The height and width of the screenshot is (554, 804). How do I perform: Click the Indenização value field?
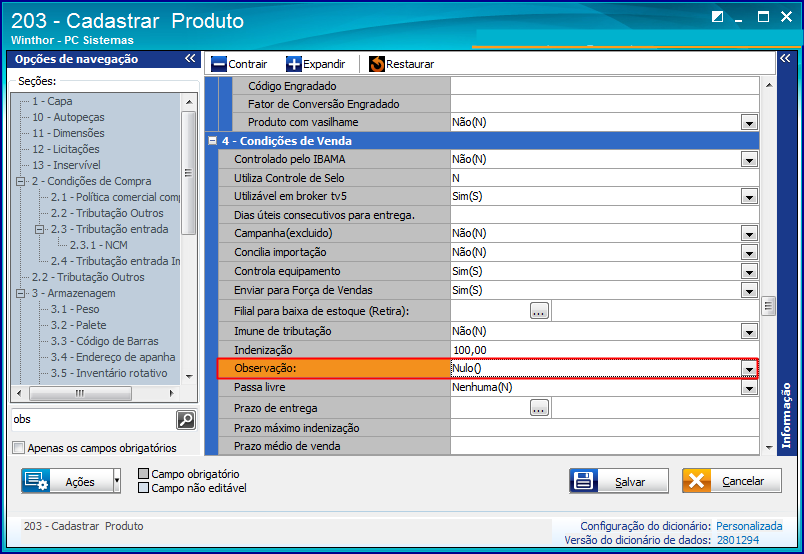[605, 350]
